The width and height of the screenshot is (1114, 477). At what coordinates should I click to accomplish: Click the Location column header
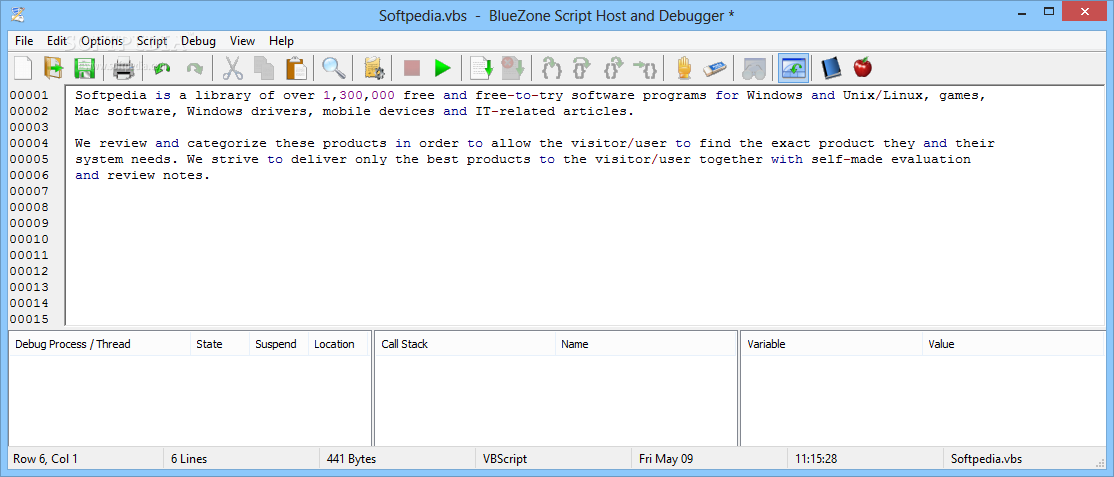pos(338,344)
